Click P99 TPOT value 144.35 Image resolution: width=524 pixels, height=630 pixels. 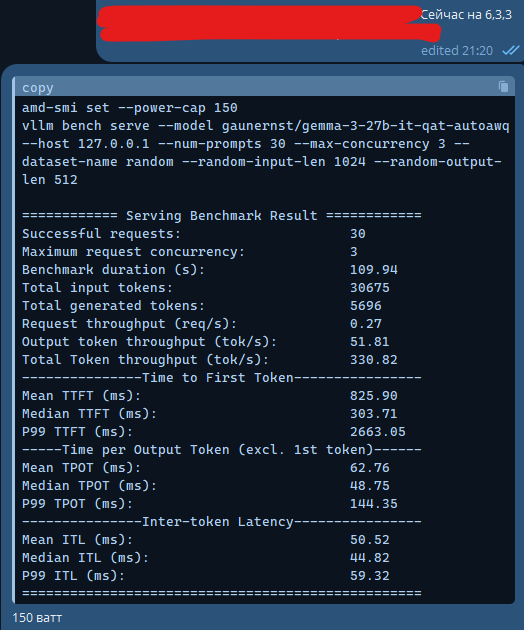pos(374,504)
